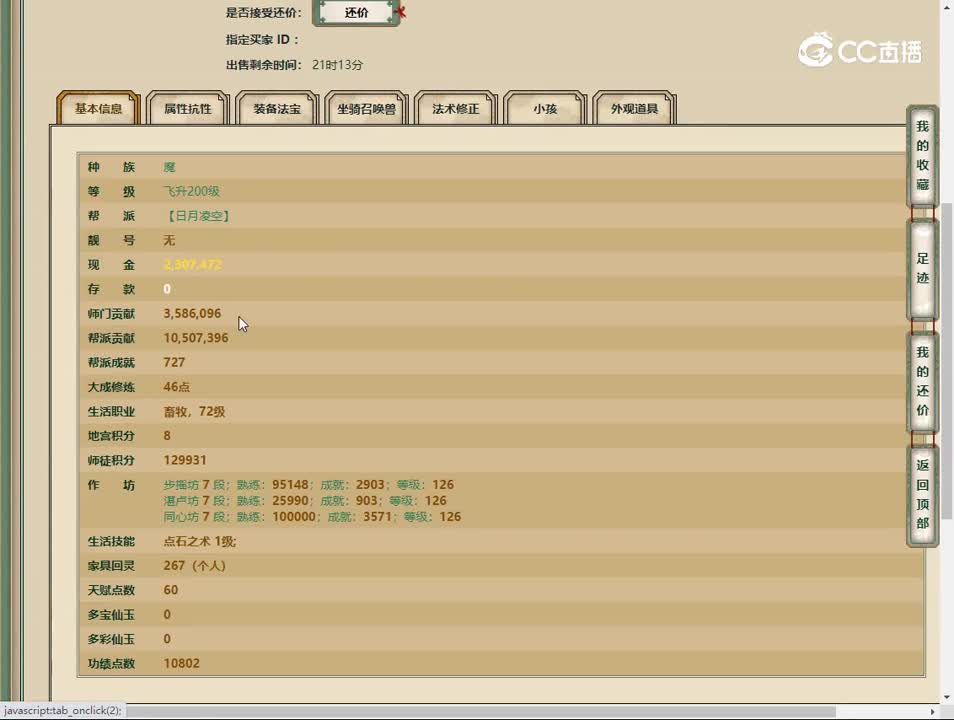Click the 师门贡献 value 3,586,096

click(x=192, y=313)
